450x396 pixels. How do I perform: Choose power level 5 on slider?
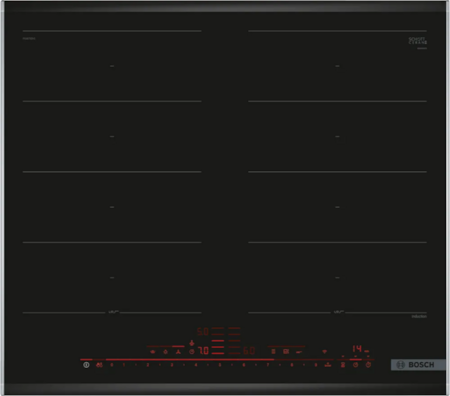(220, 365)
